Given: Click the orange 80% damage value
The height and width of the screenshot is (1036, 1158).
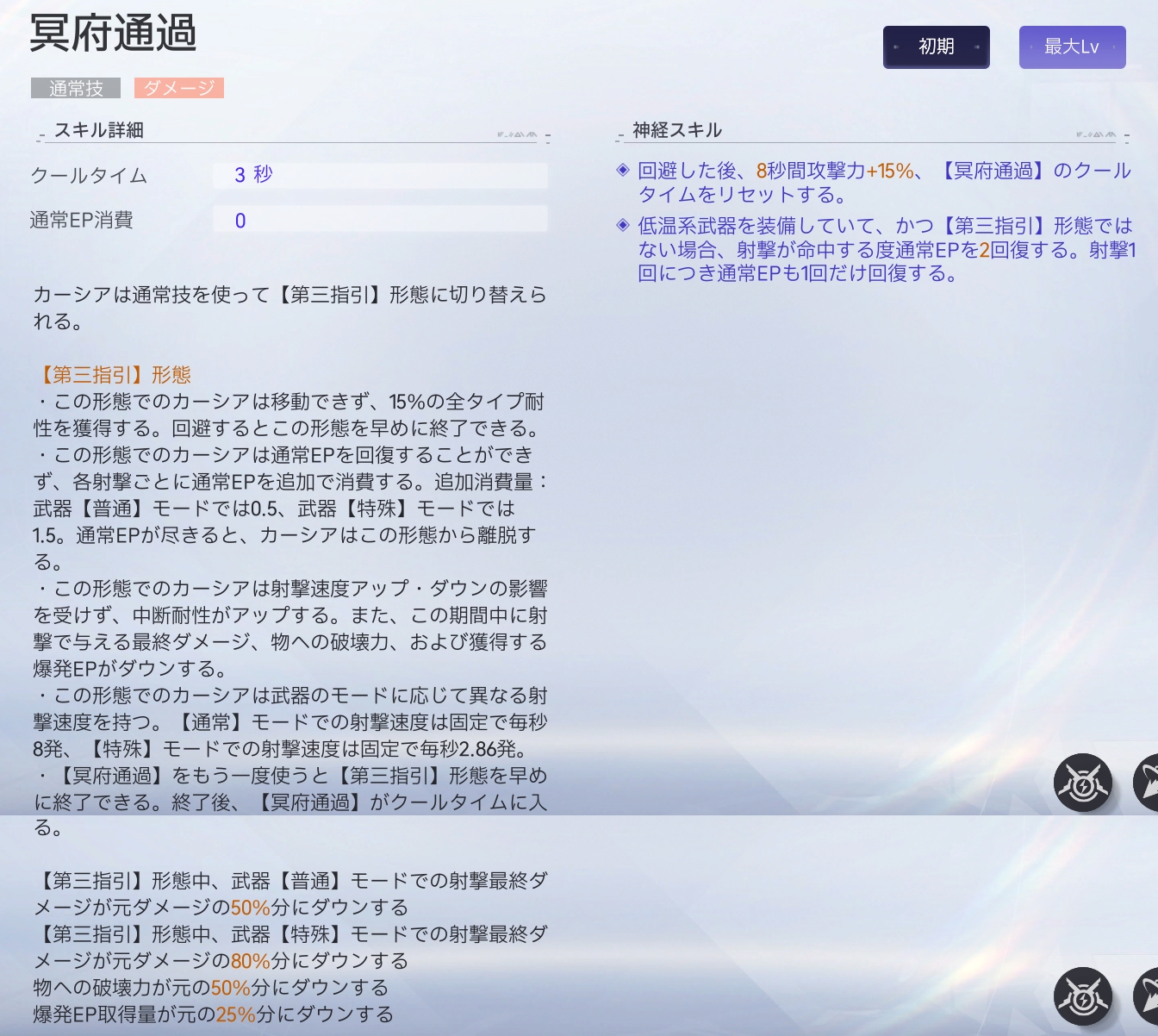Looking at the screenshot, I should coord(250,961).
